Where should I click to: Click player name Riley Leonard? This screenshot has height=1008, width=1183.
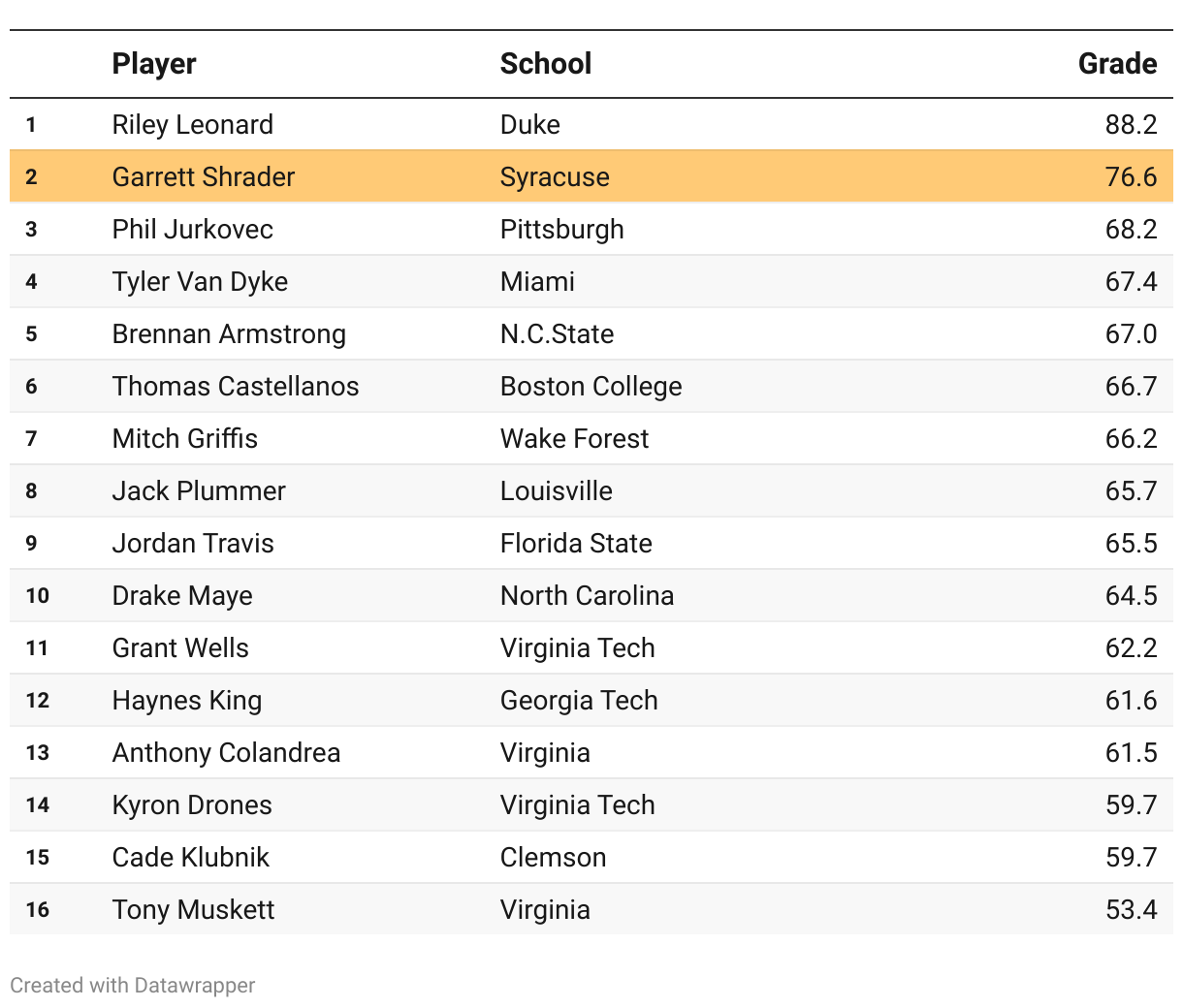click(x=192, y=125)
